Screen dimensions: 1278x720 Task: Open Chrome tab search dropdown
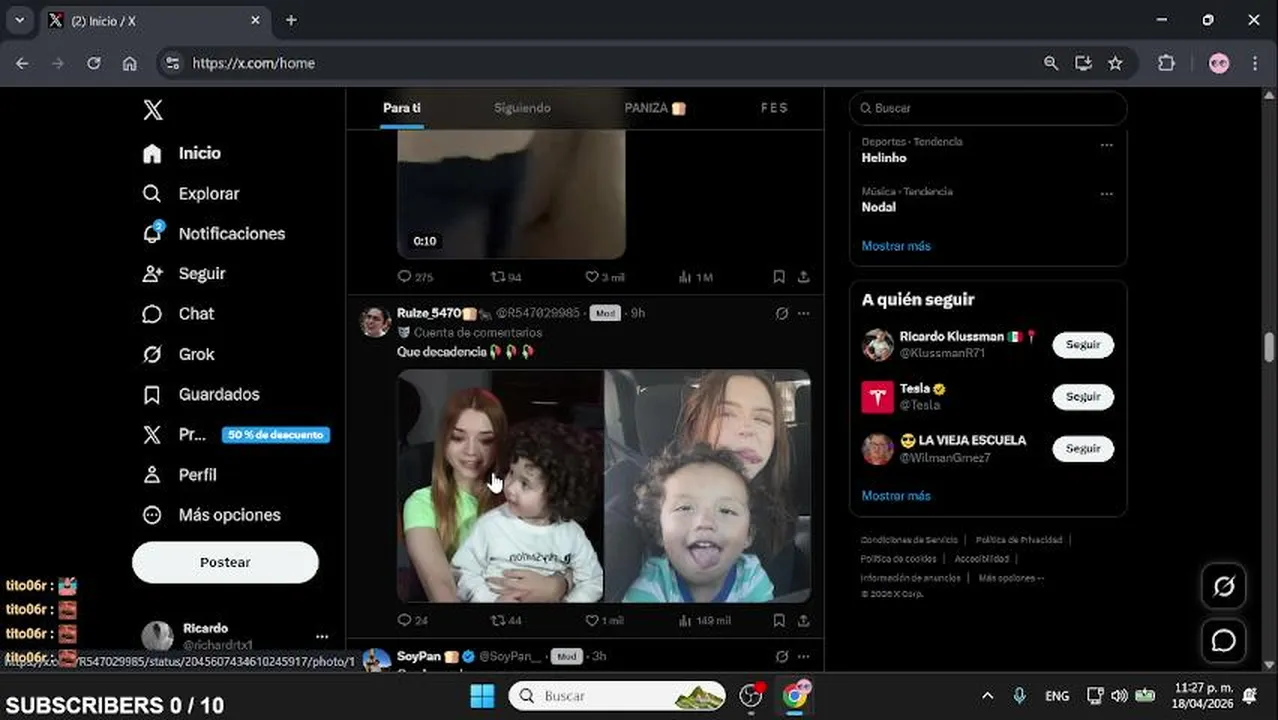[19, 20]
